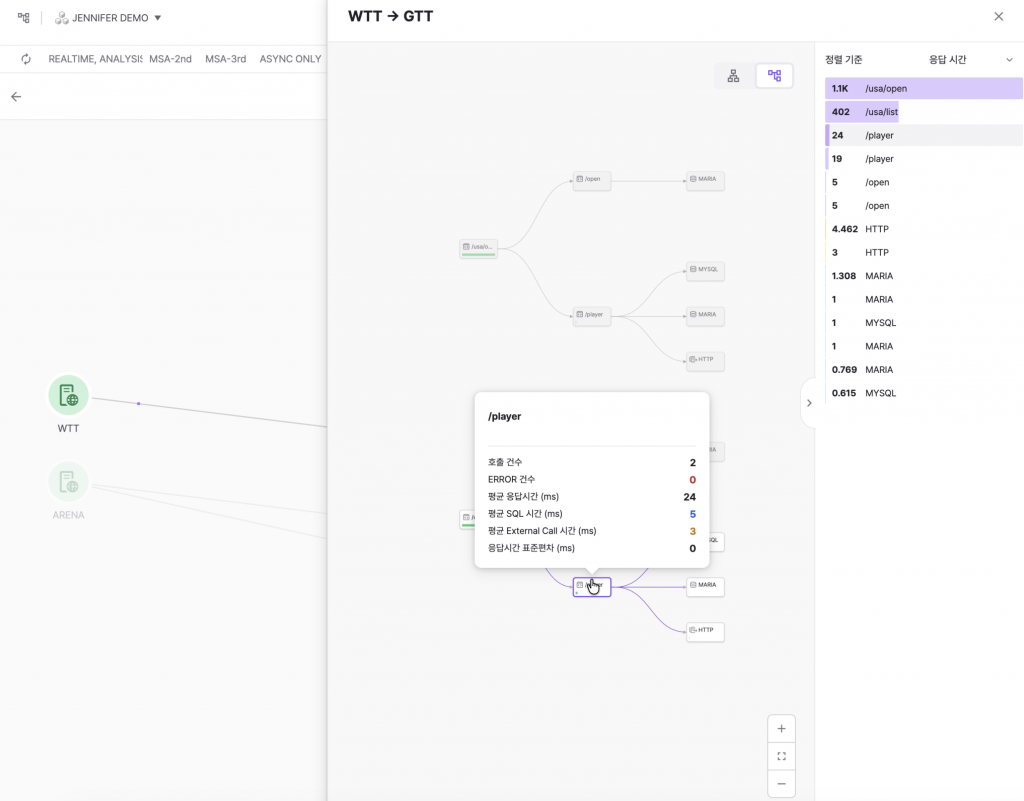Collapse the side list panel with chevron

pyautogui.click(x=809, y=403)
